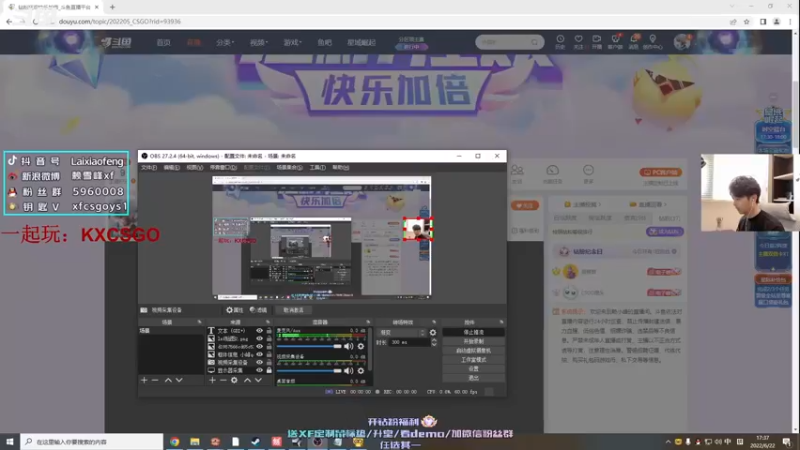
Task: Toggle visibility of the 文本 (GDI+) source
Action: 259,331
